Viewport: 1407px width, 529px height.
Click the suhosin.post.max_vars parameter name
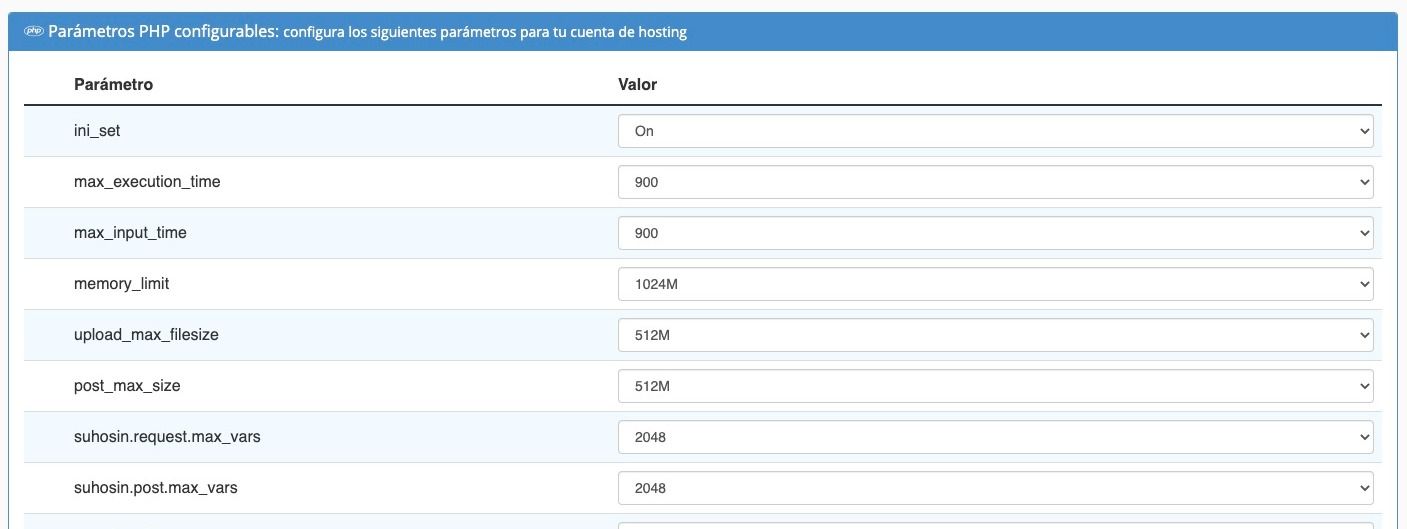point(155,488)
